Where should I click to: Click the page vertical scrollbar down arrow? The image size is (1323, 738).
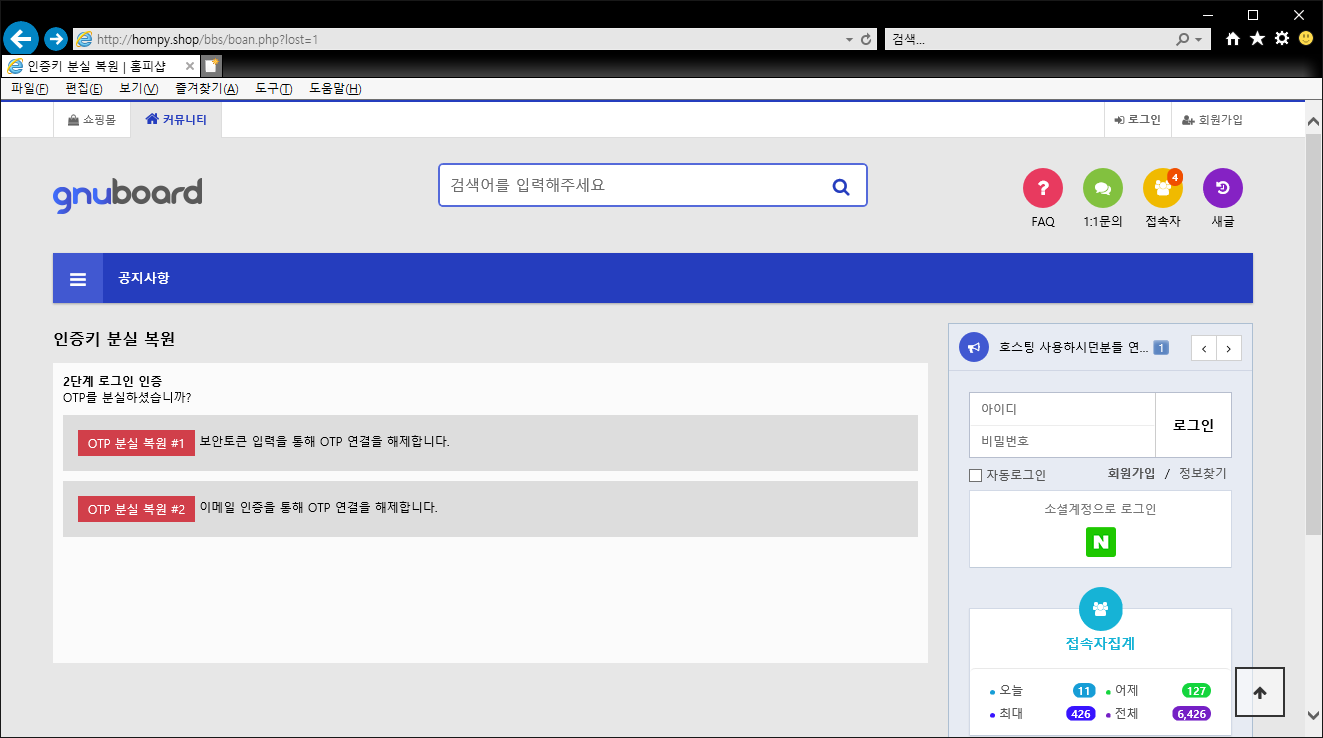[1313, 715]
